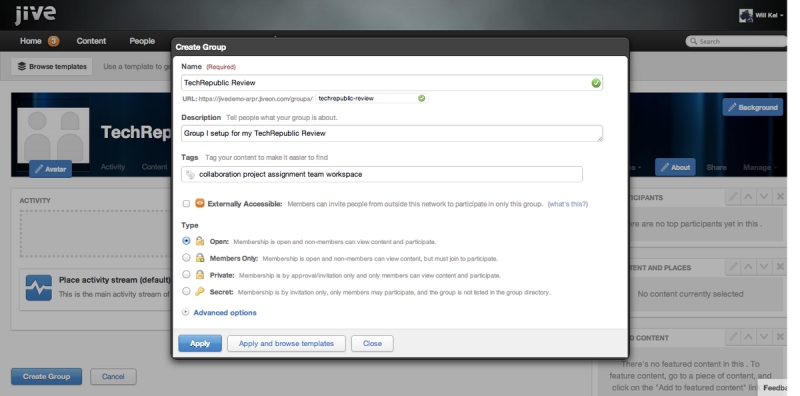
Task: Click the About edit button
Action: tap(675, 167)
